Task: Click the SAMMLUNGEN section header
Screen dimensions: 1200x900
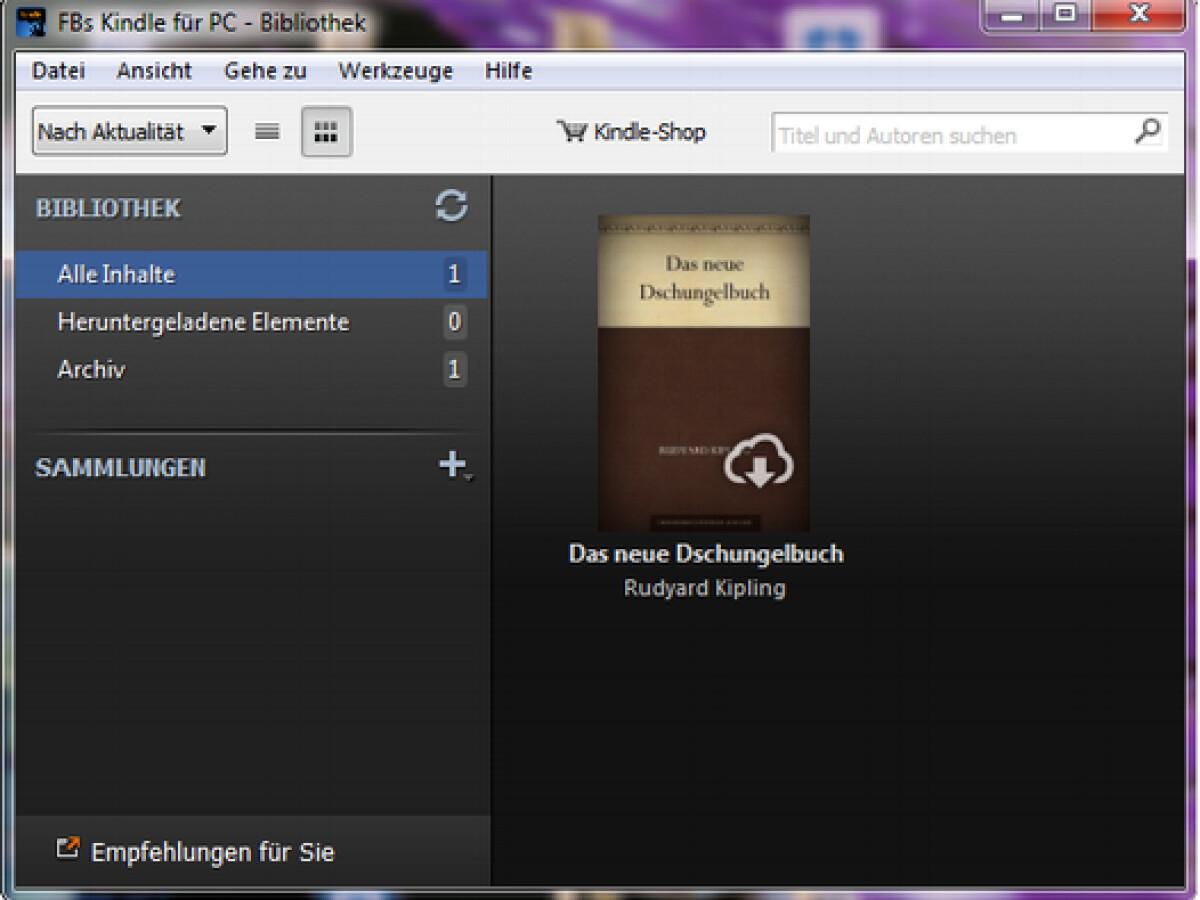Action: tap(120, 468)
